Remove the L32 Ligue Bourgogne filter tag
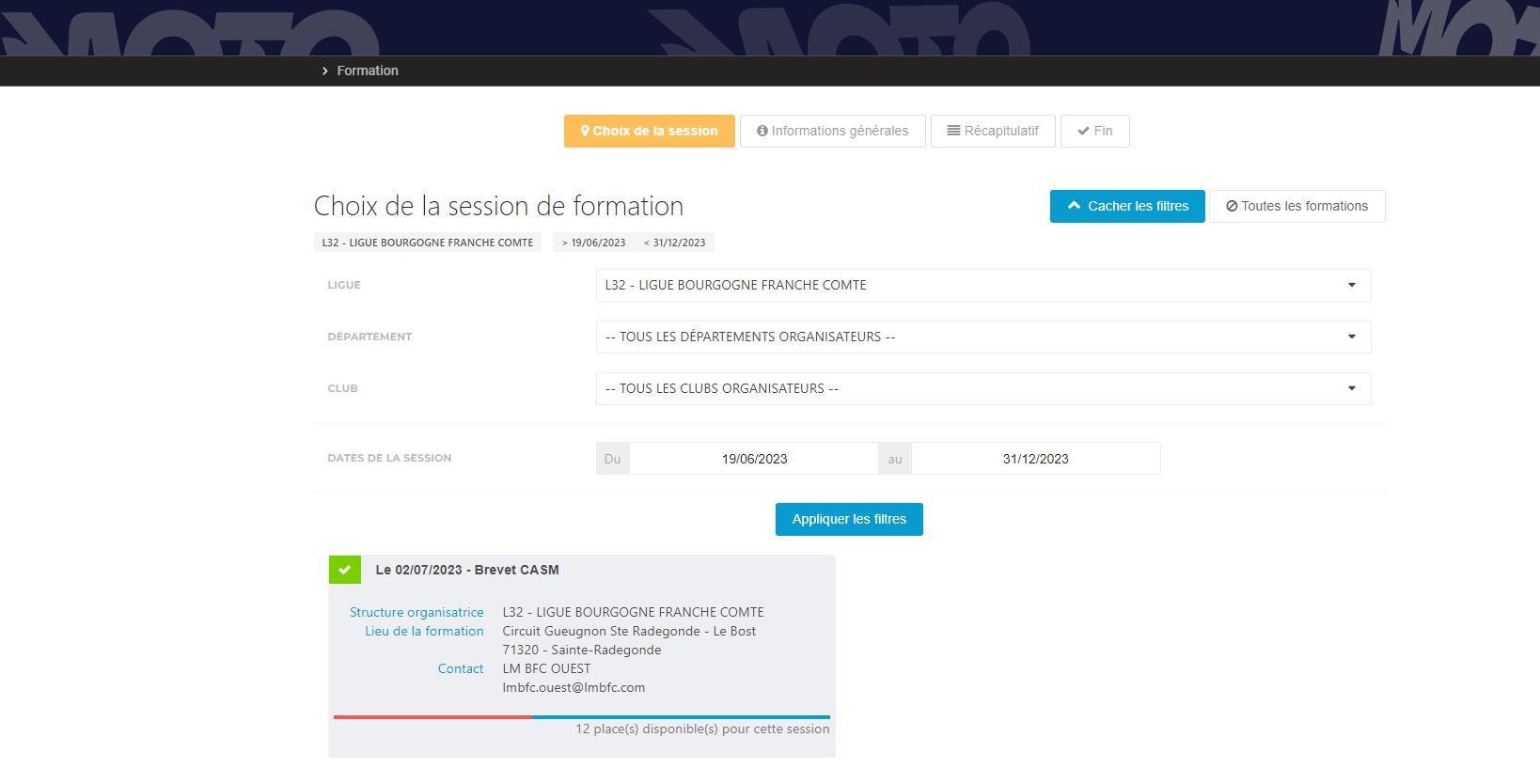The width and height of the screenshot is (1540, 784). tap(427, 243)
